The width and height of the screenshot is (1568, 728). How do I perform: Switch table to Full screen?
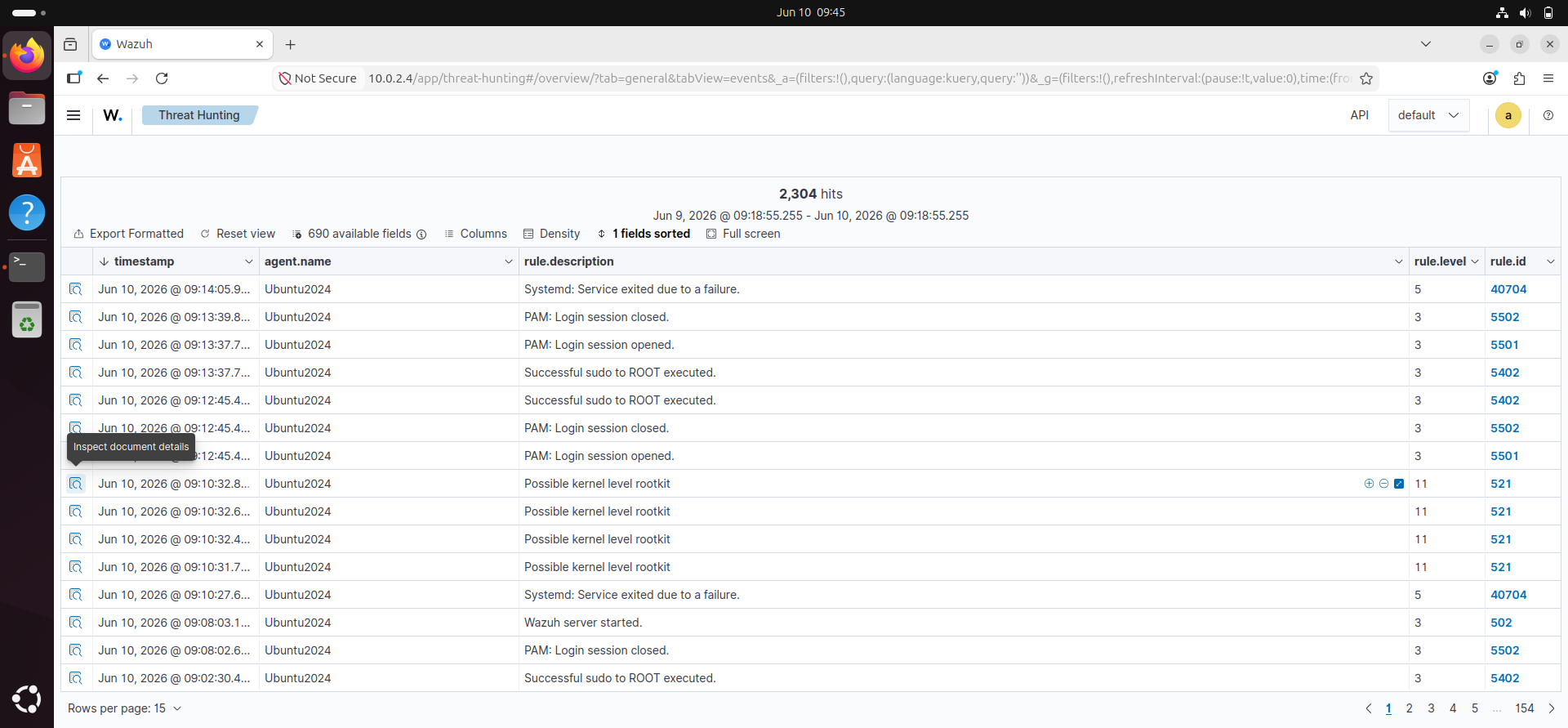point(743,234)
